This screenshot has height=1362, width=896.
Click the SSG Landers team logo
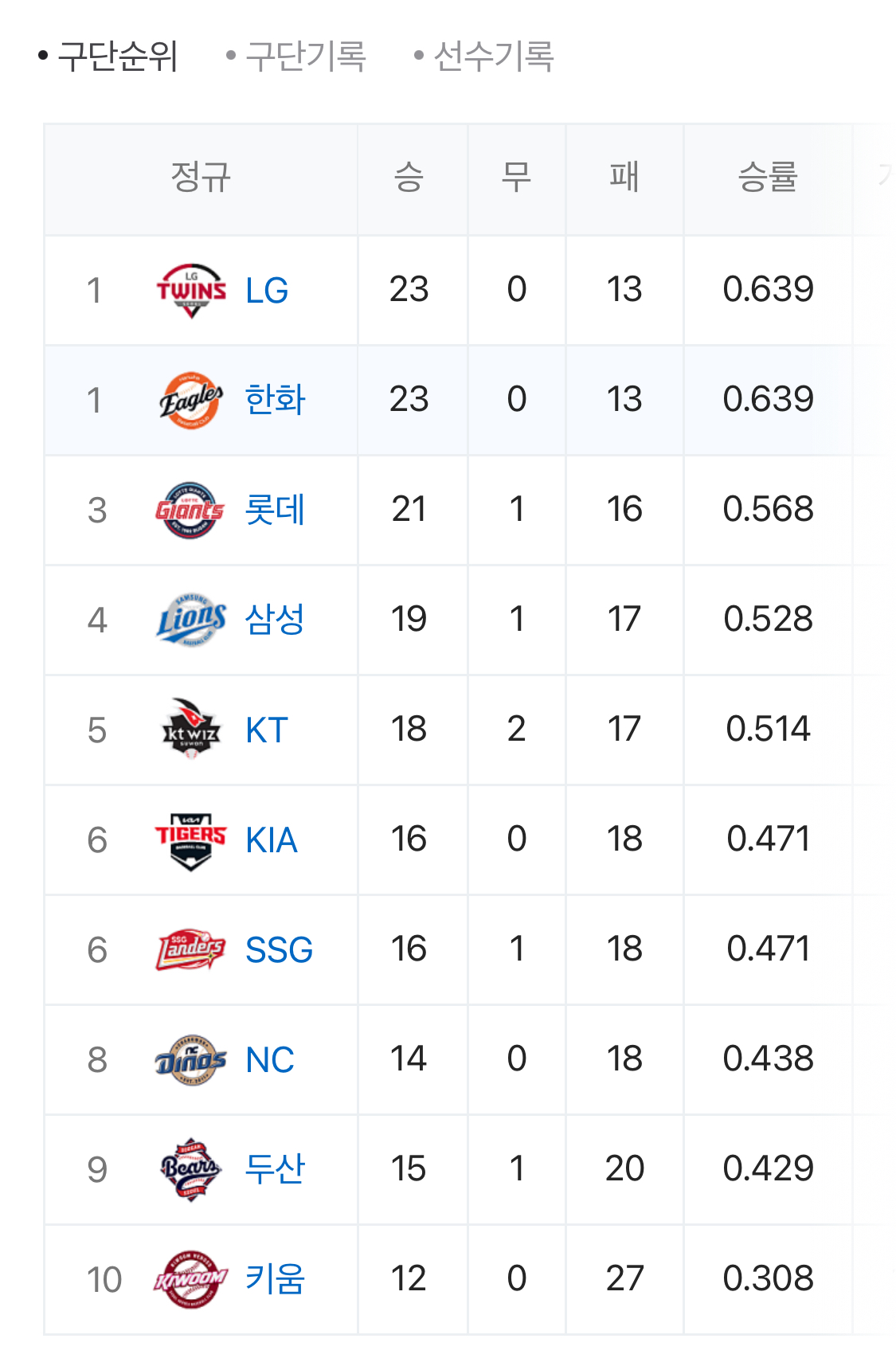pyautogui.click(x=191, y=950)
